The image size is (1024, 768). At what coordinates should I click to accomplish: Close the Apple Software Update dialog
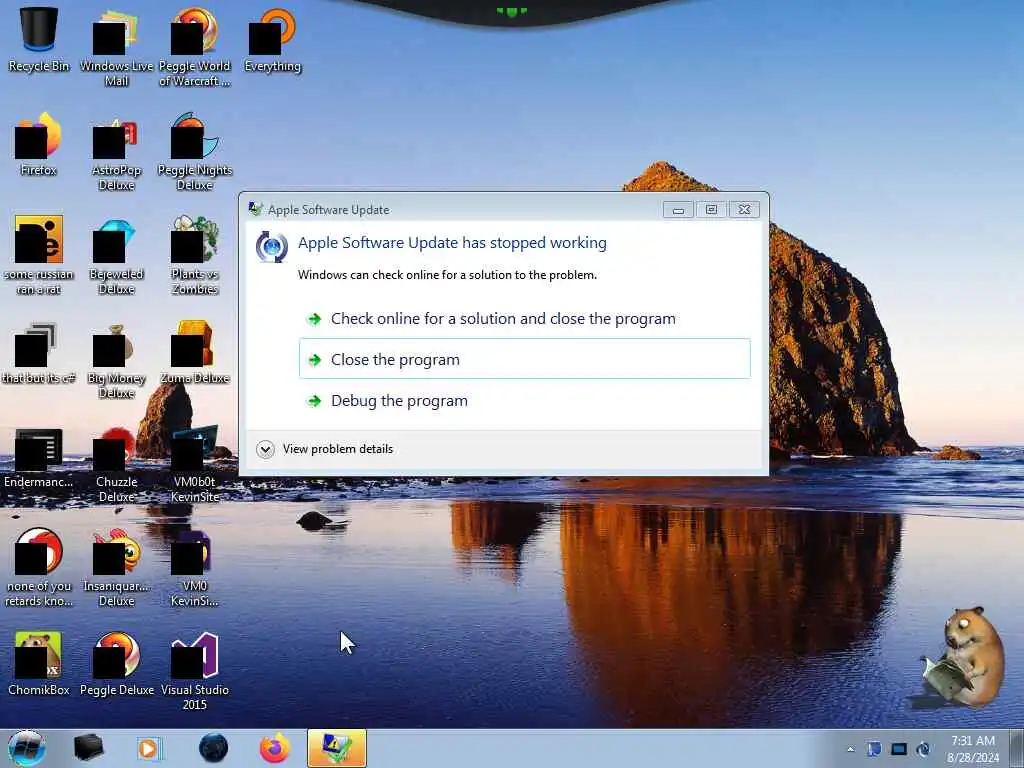[744, 210]
